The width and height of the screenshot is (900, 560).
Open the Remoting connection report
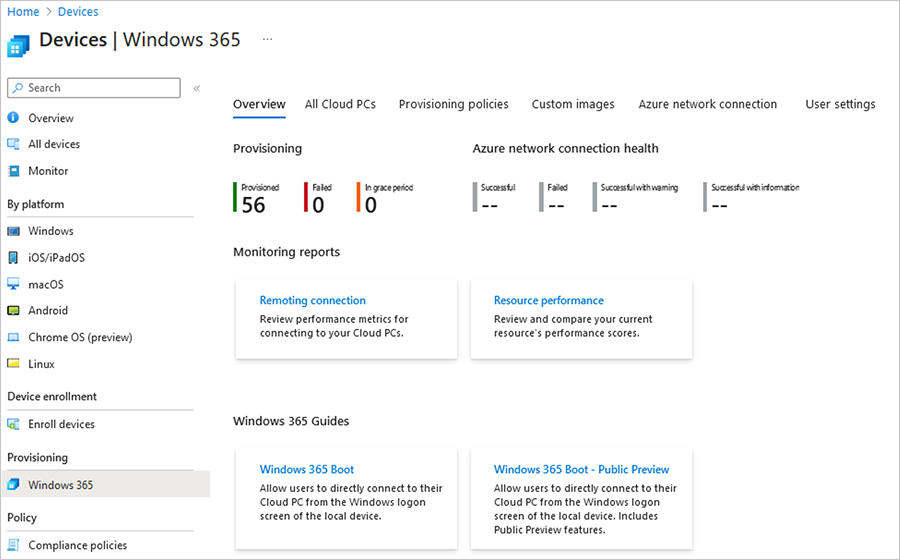[x=312, y=300]
